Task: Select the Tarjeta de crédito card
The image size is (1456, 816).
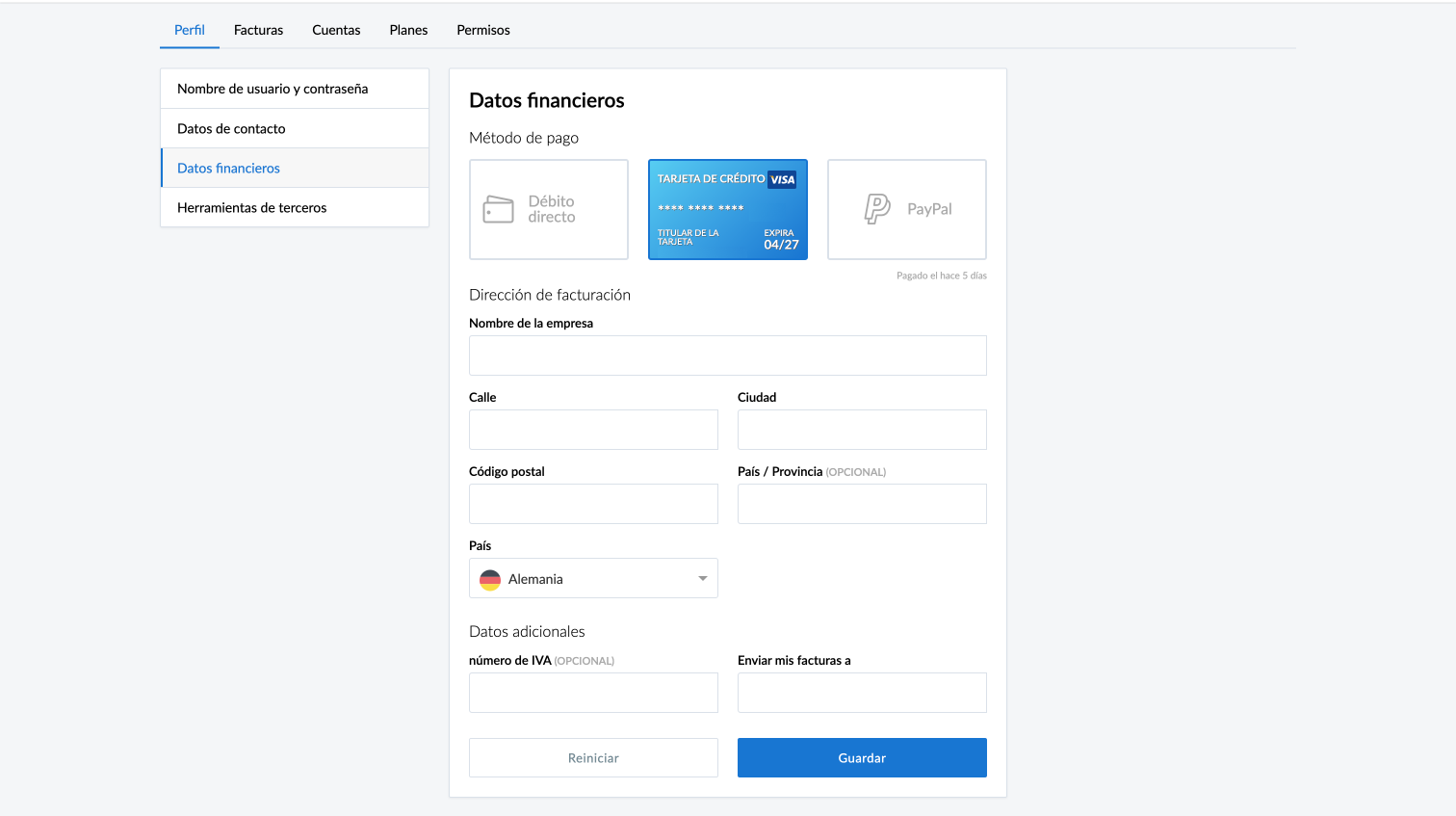Action: tap(728, 209)
